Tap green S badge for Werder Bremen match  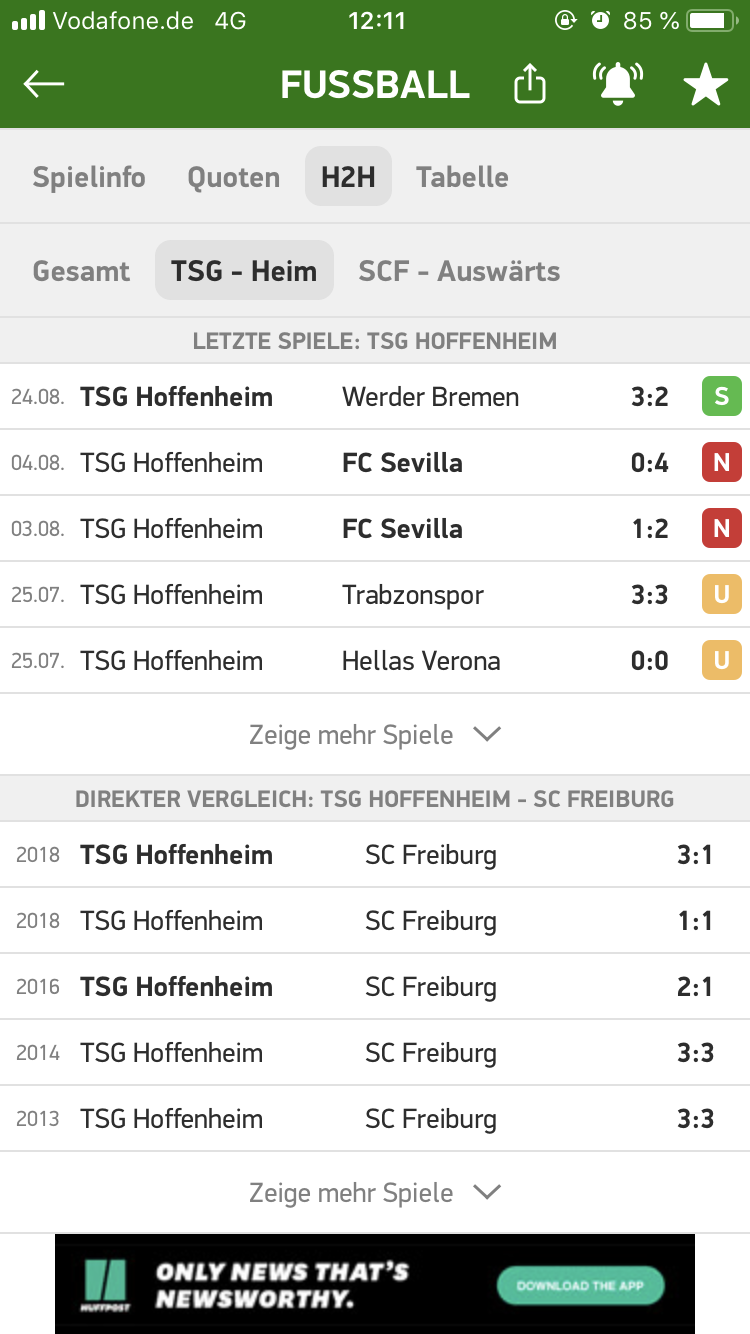721,397
